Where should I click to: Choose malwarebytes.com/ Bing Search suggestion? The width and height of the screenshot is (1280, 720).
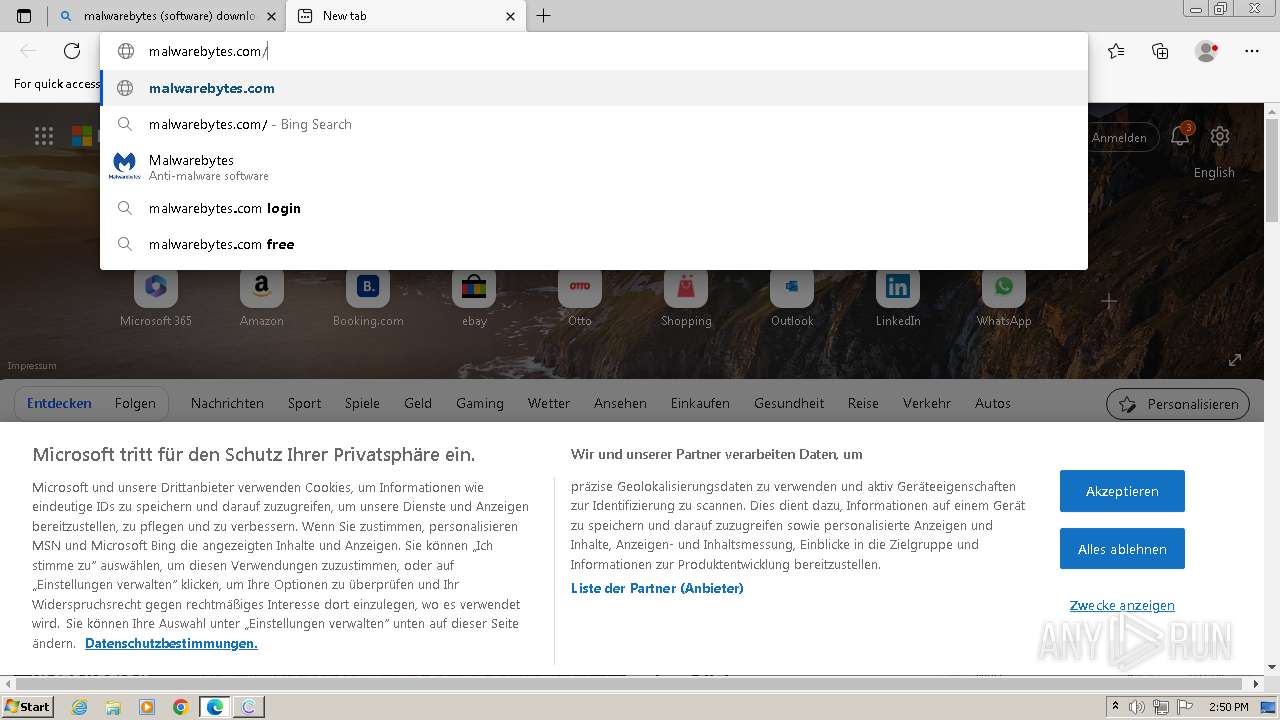pos(594,124)
